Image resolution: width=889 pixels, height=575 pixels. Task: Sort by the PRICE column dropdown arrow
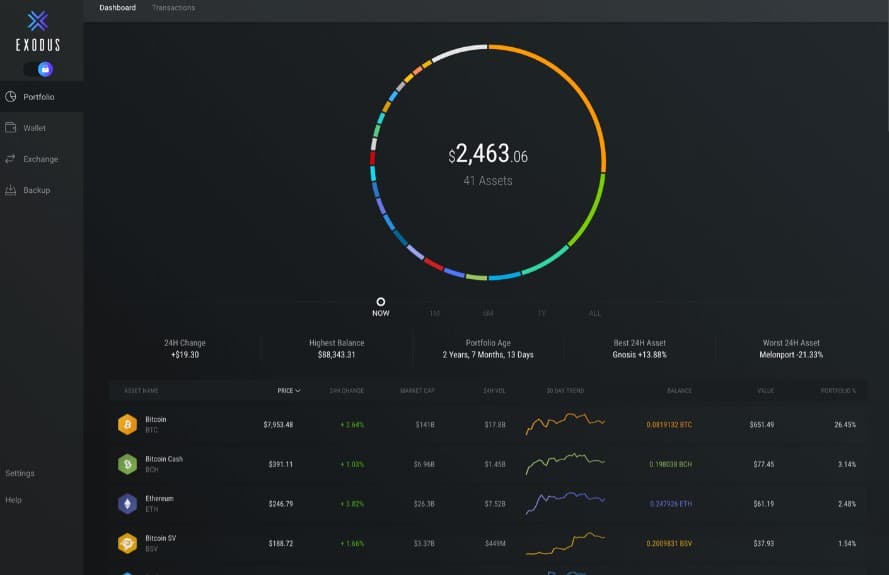point(298,391)
